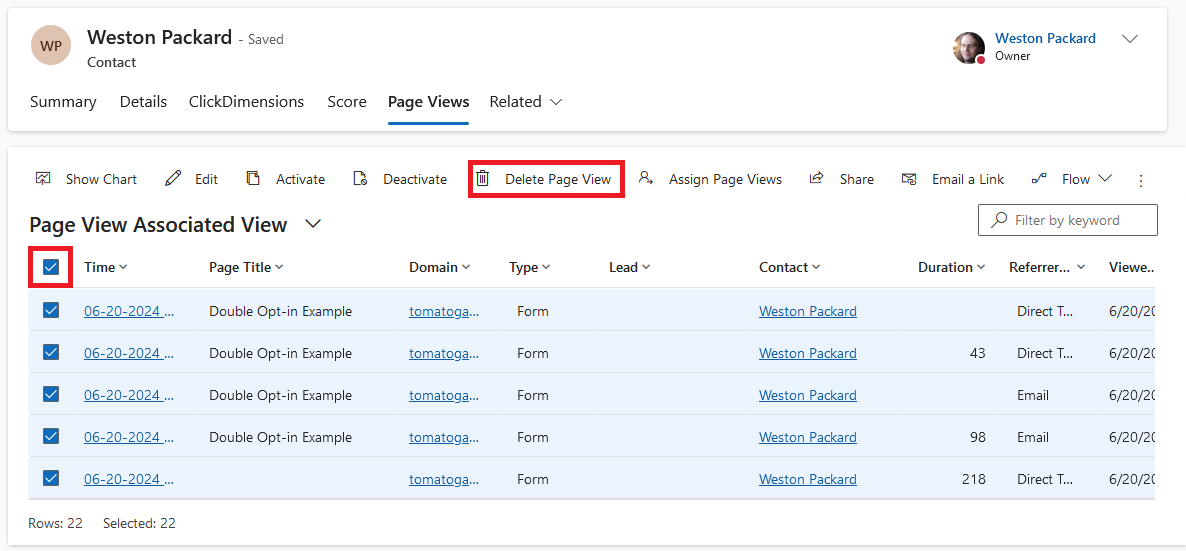Open the vertical ellipsis overflow menu

[x=1141, y=180]
